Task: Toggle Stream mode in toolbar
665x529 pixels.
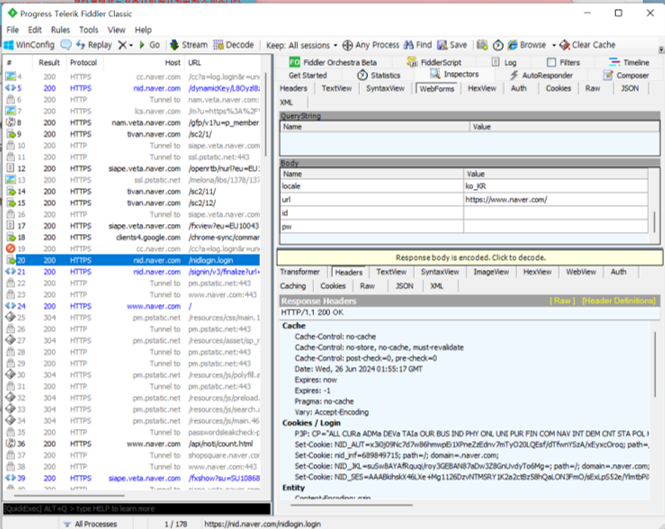Action: coord(189,45)
